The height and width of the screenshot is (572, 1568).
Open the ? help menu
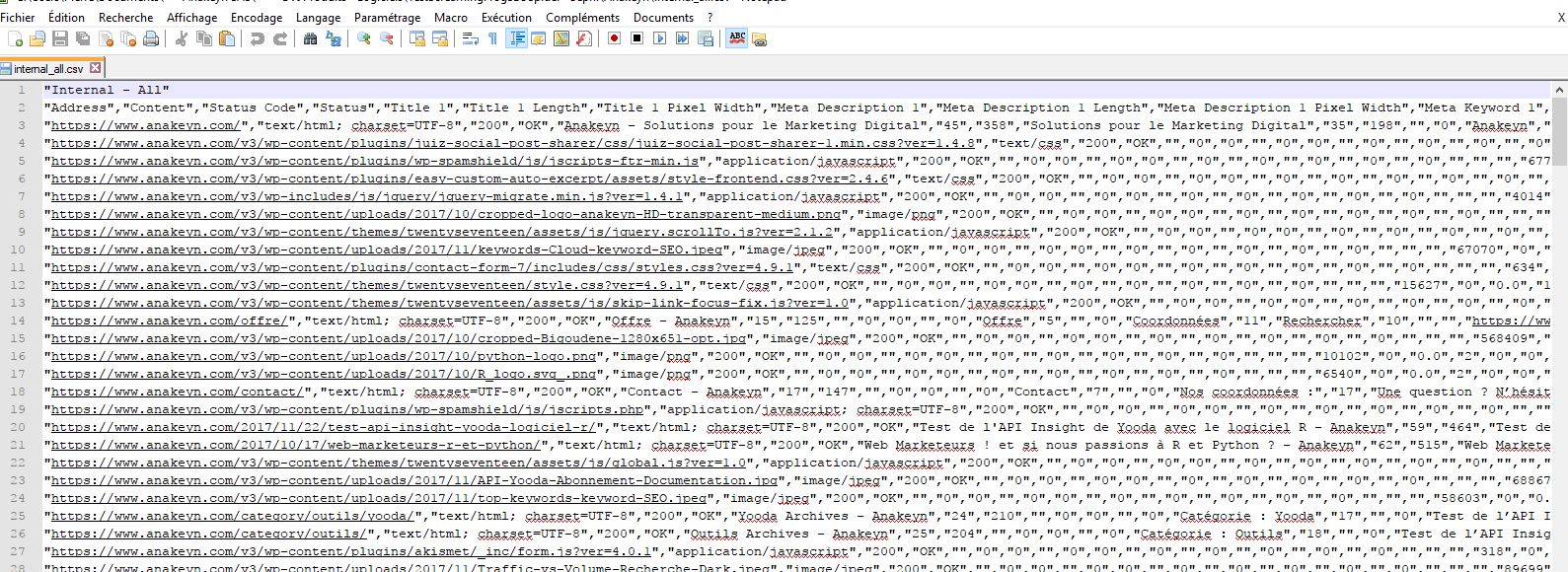pyautogui.click(x=709, y=17)
